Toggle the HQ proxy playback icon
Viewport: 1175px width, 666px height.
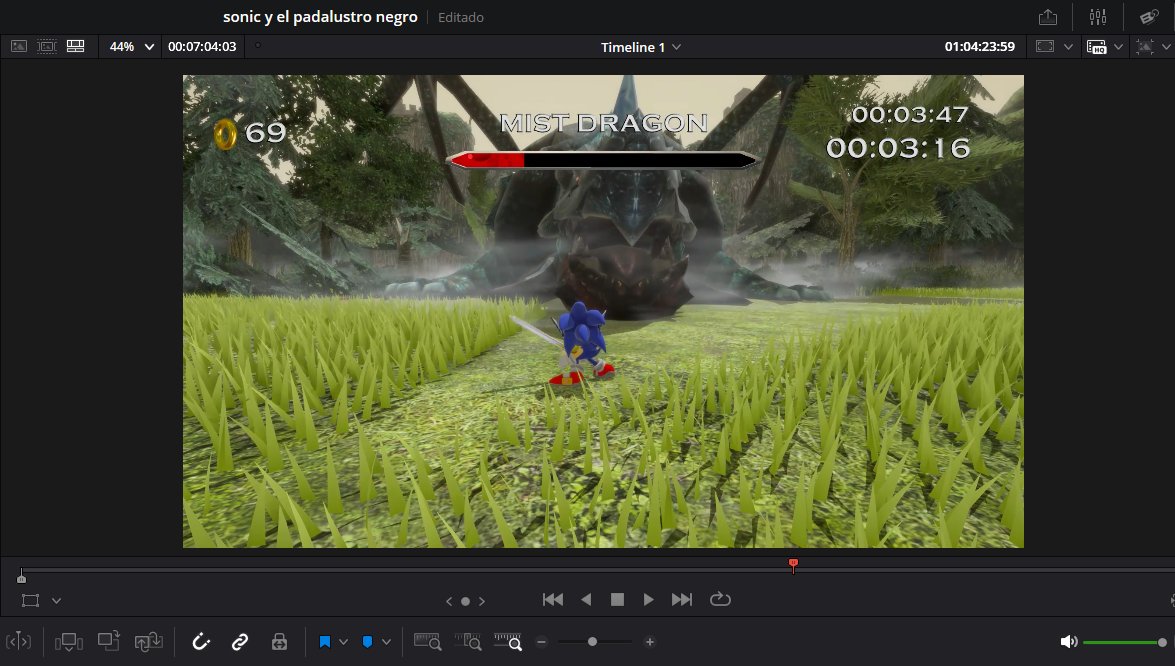click(x=1096, y=47)
